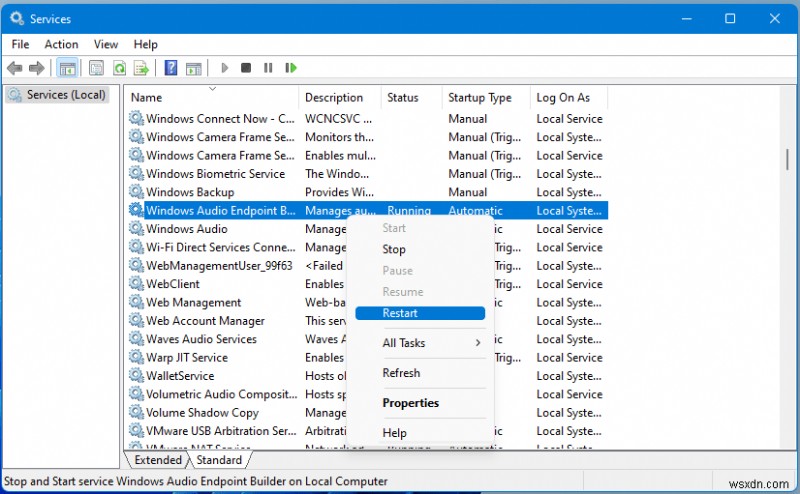Click the vertical scrollbar thumb of services list

(787, 159)
